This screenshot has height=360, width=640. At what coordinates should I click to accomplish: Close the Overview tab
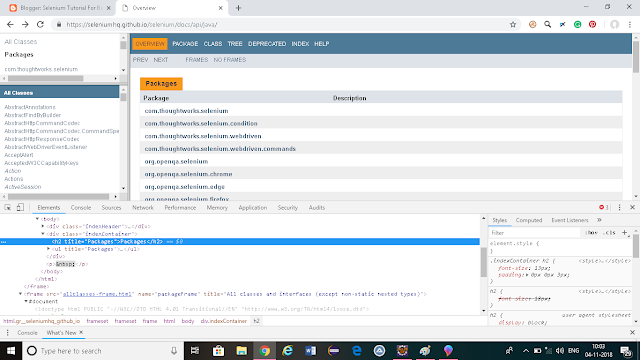click(220, 8)
